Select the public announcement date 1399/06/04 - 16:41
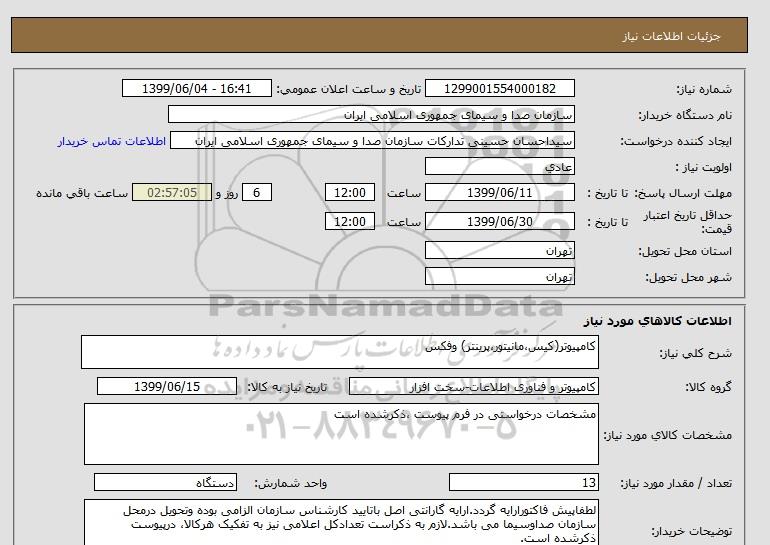 click(196, 89)
